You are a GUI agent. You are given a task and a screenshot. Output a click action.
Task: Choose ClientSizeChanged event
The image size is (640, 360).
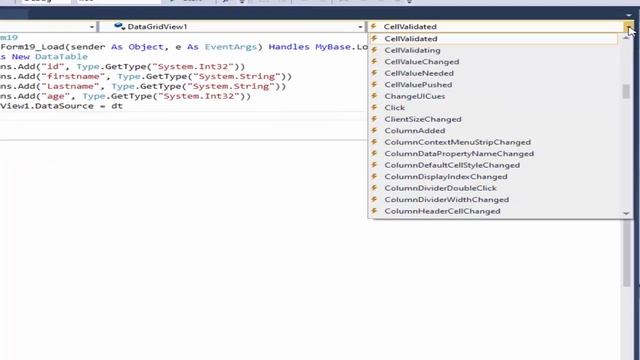tap(493, 119)
